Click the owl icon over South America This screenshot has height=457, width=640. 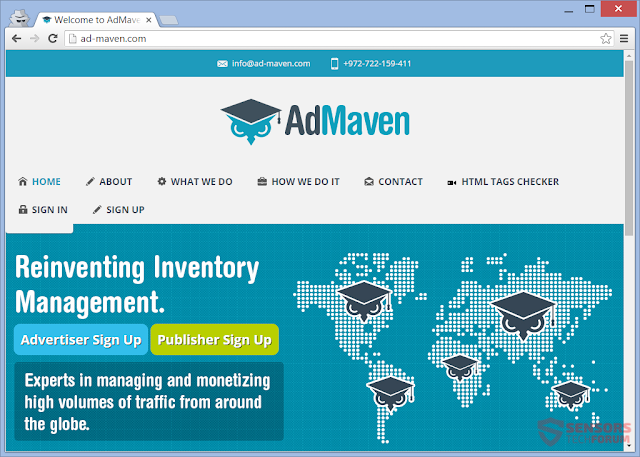point(391,394)
